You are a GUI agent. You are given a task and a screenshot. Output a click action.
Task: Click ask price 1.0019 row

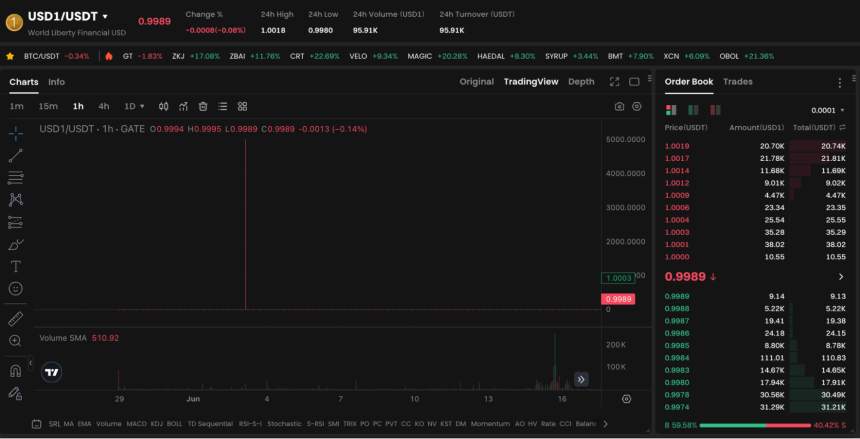click(x=755, y=146)
